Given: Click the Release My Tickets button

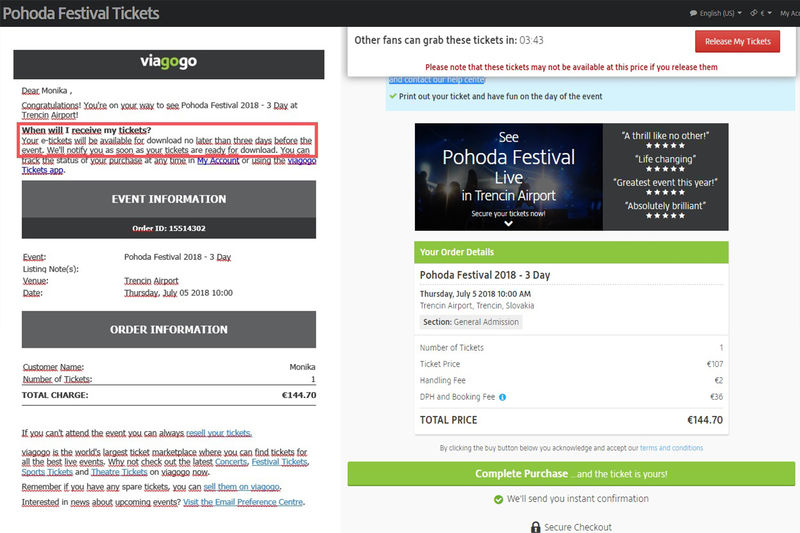Looking at the screenshot, I should pos(737,41).
